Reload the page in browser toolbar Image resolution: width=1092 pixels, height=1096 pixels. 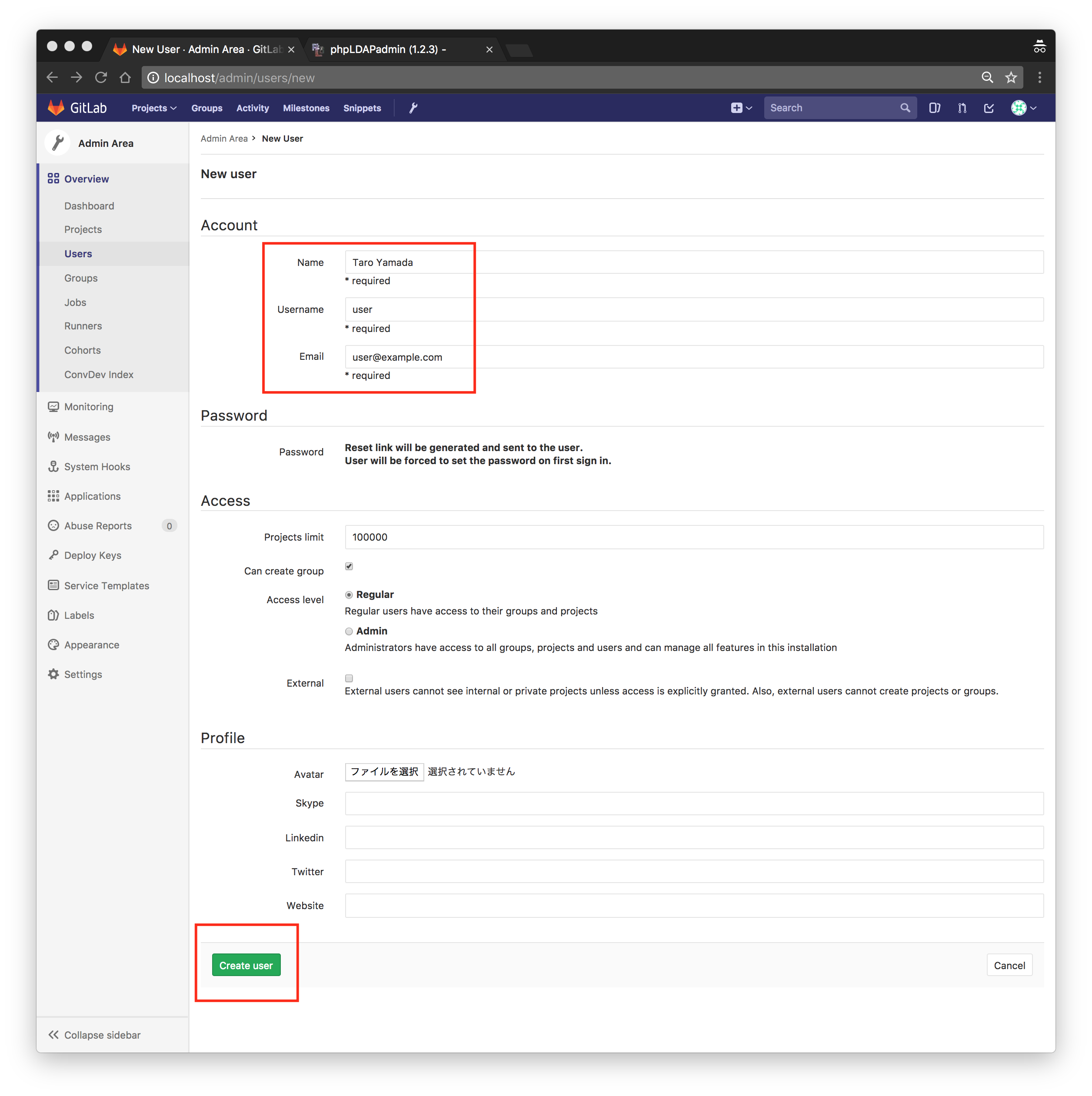[x=101, y=78]
